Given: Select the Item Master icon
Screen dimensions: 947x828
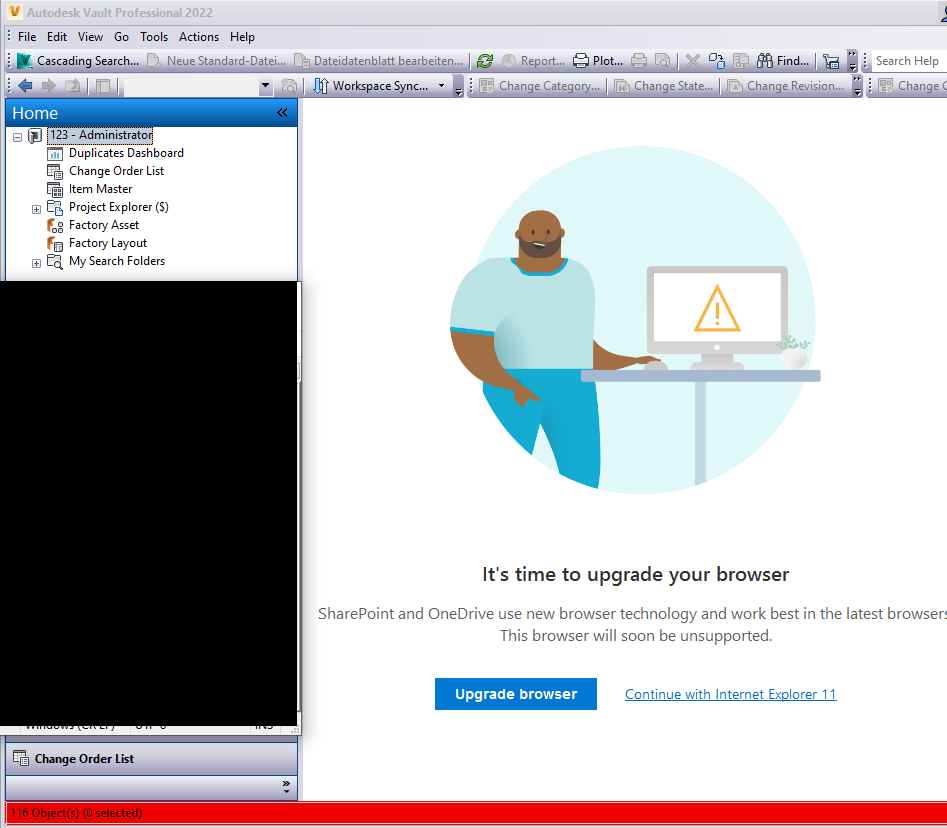Looking at the screenshot, I should [57, 189].
